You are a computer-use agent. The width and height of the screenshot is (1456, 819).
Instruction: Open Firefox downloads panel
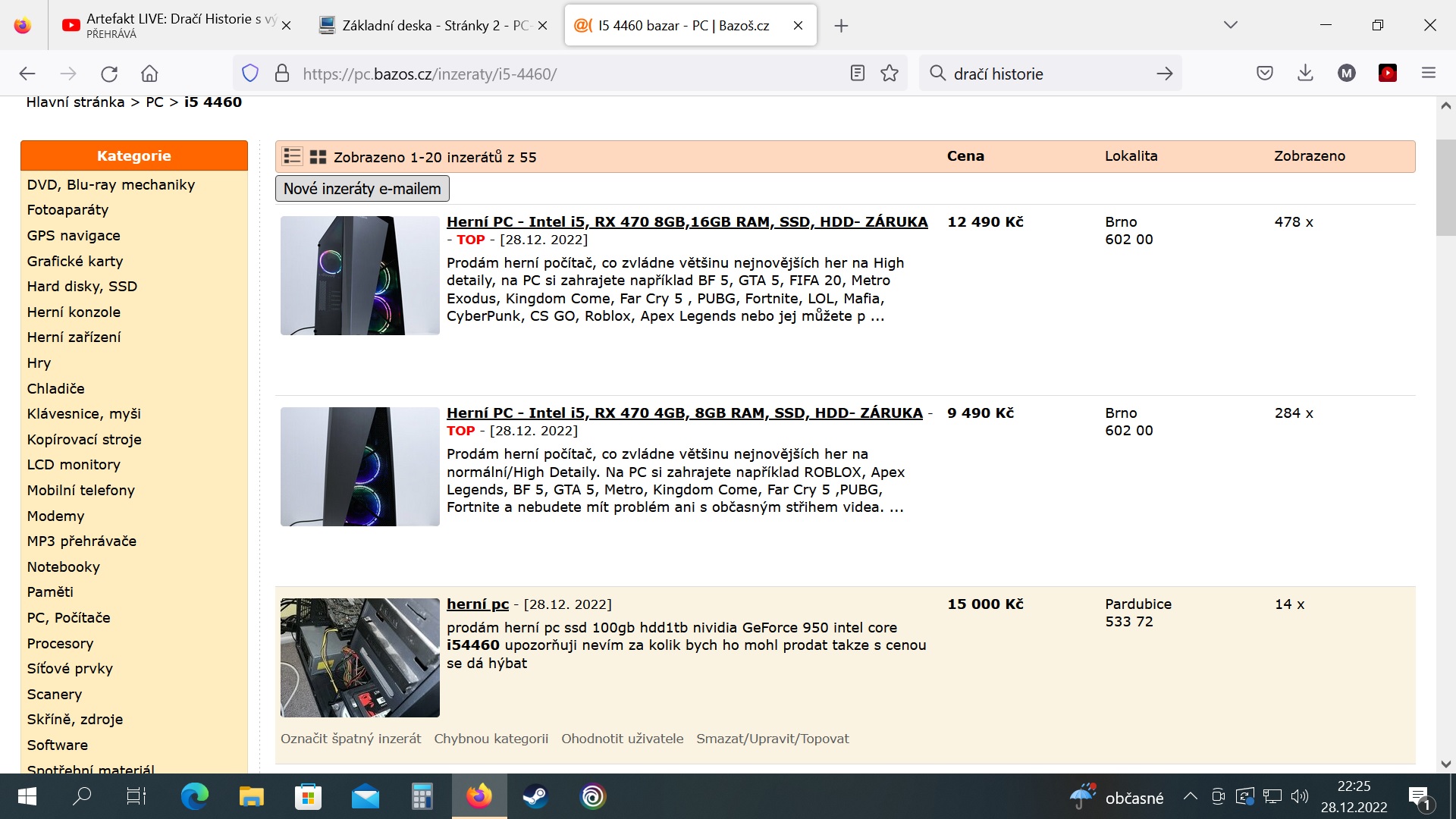(1305, 74)
